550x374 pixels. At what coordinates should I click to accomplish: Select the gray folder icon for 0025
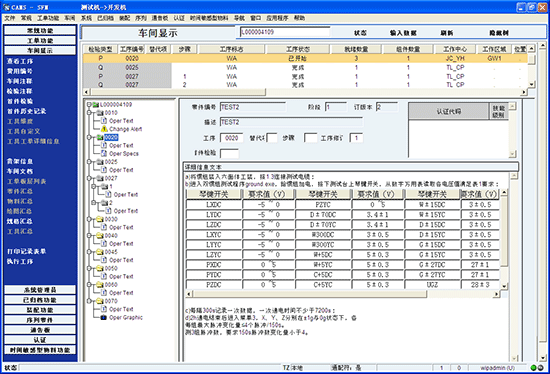click(x=100, y=162)
